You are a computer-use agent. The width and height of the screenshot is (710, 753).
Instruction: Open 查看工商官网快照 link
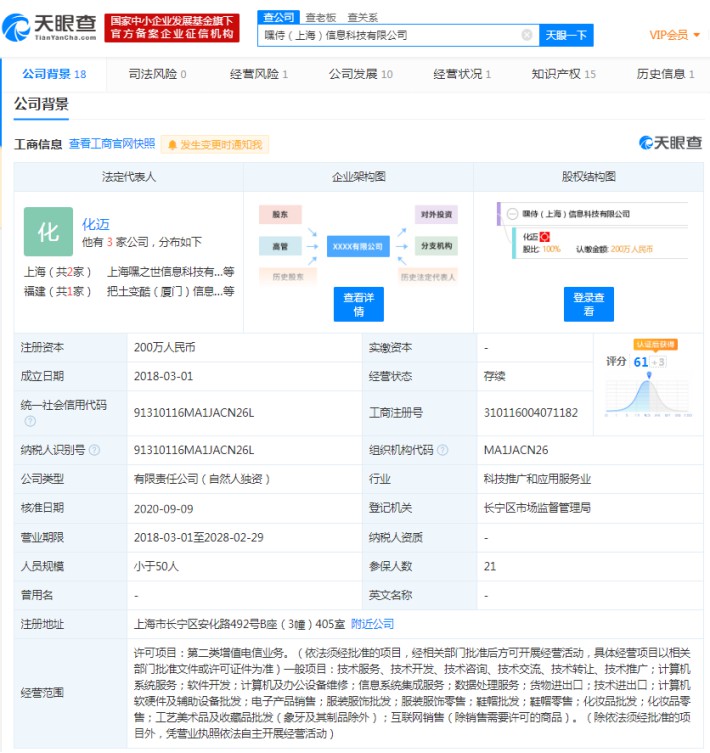(112, 144)
